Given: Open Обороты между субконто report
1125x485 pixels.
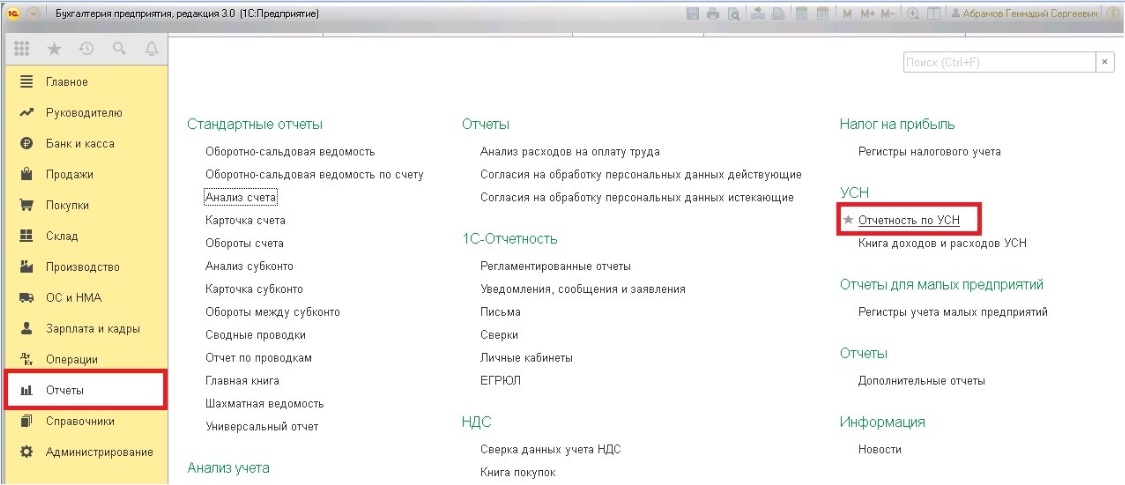Looking at the screenshot, I should pos(273,312).
